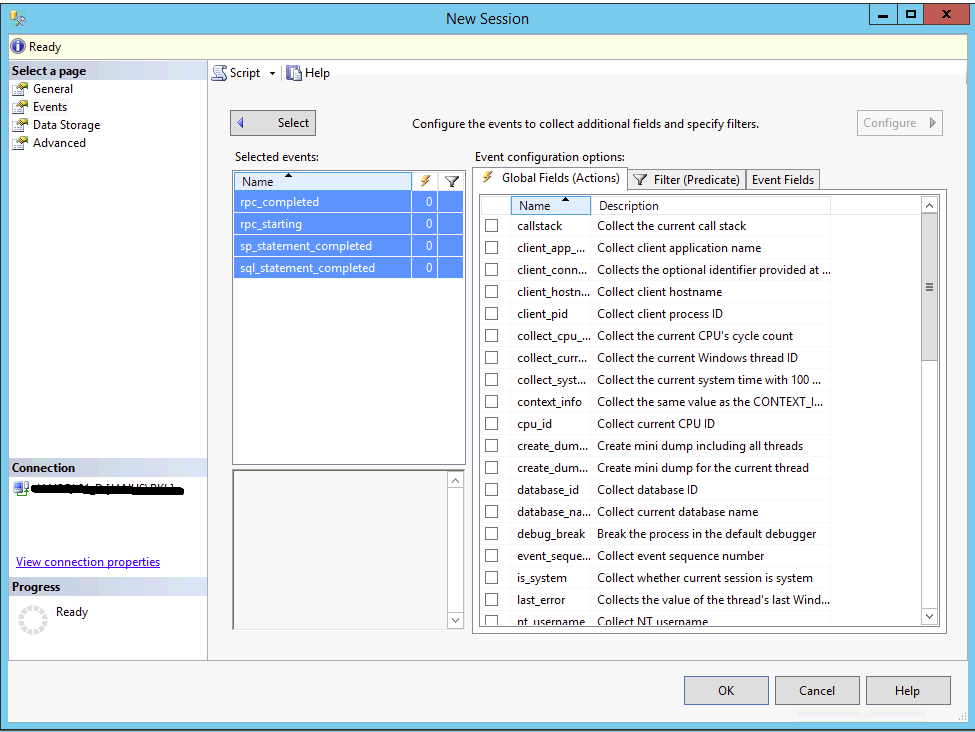
Task: Enable the callstack action checkbox
Action: [x=491, y=226]
